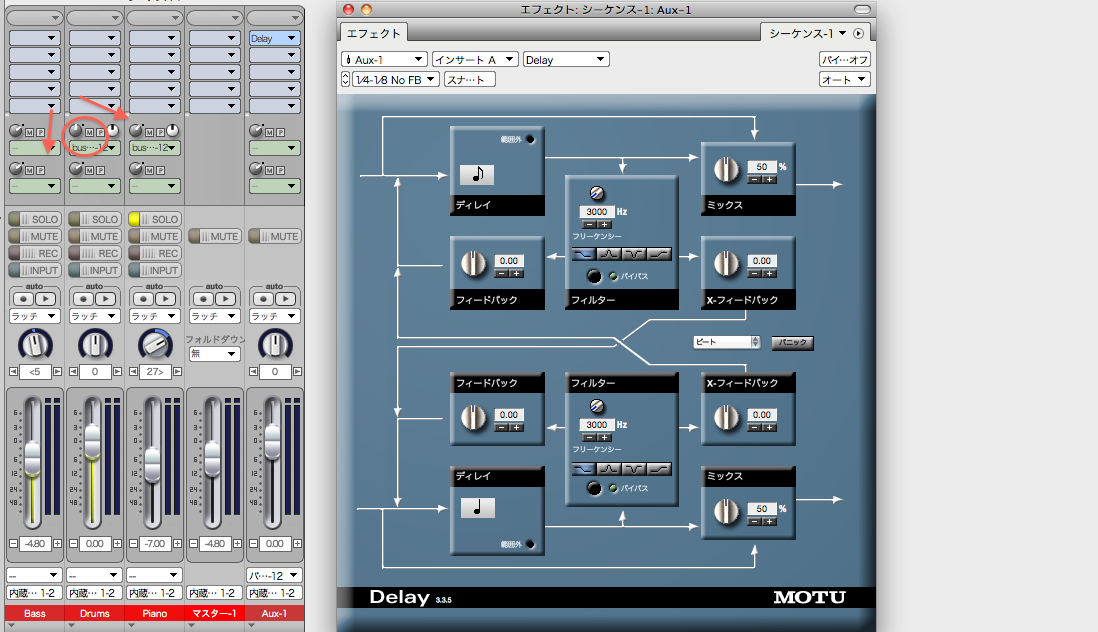
Task: Open the Aux-1 track selector dropdown
Action: (384, 59)
